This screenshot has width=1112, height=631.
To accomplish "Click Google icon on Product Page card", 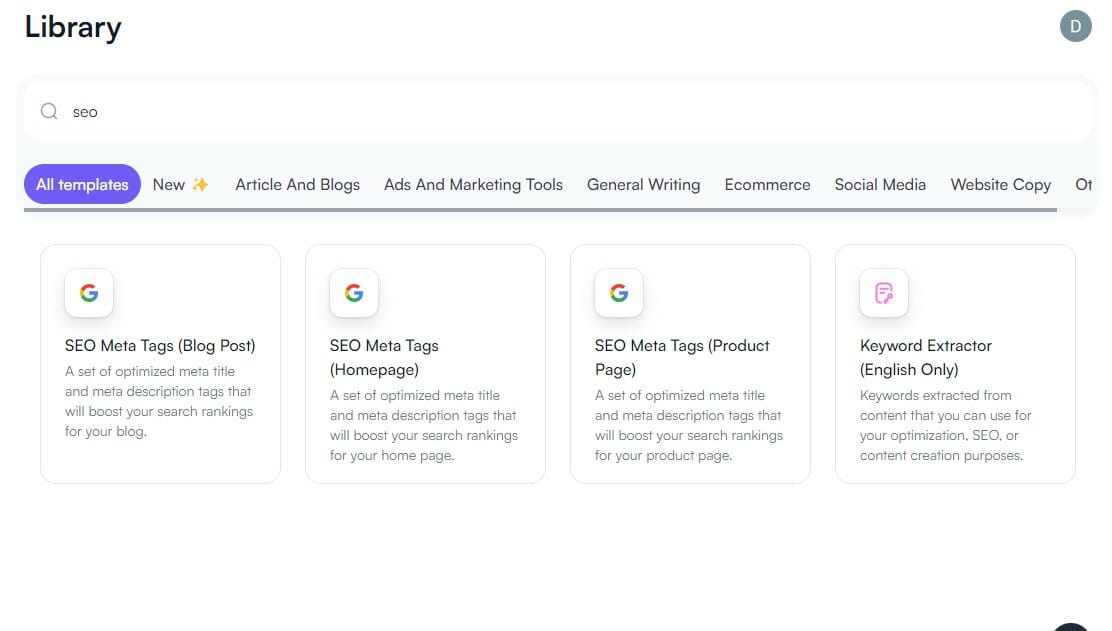I will [x=619, y=293].
